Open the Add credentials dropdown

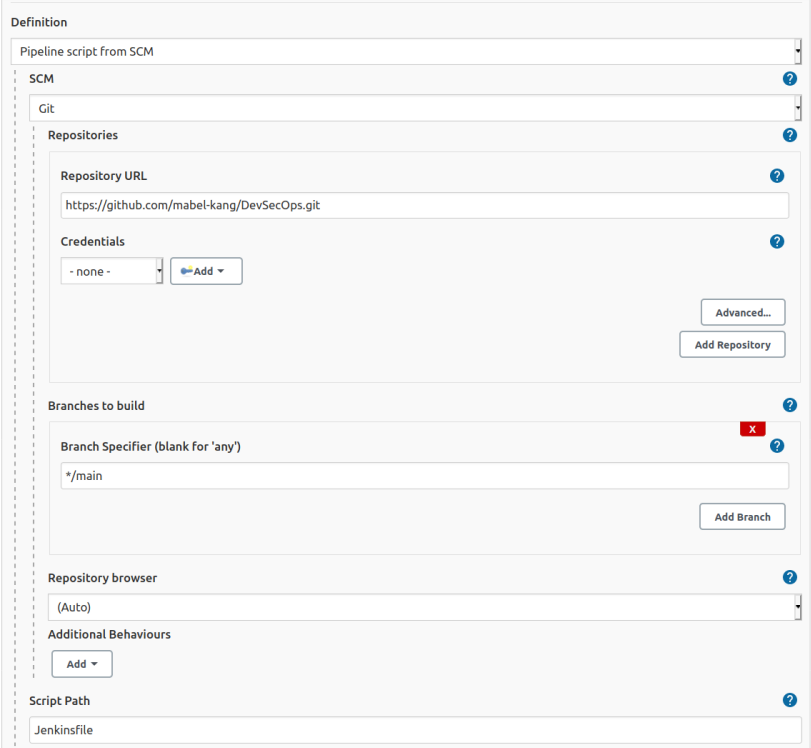206,270
